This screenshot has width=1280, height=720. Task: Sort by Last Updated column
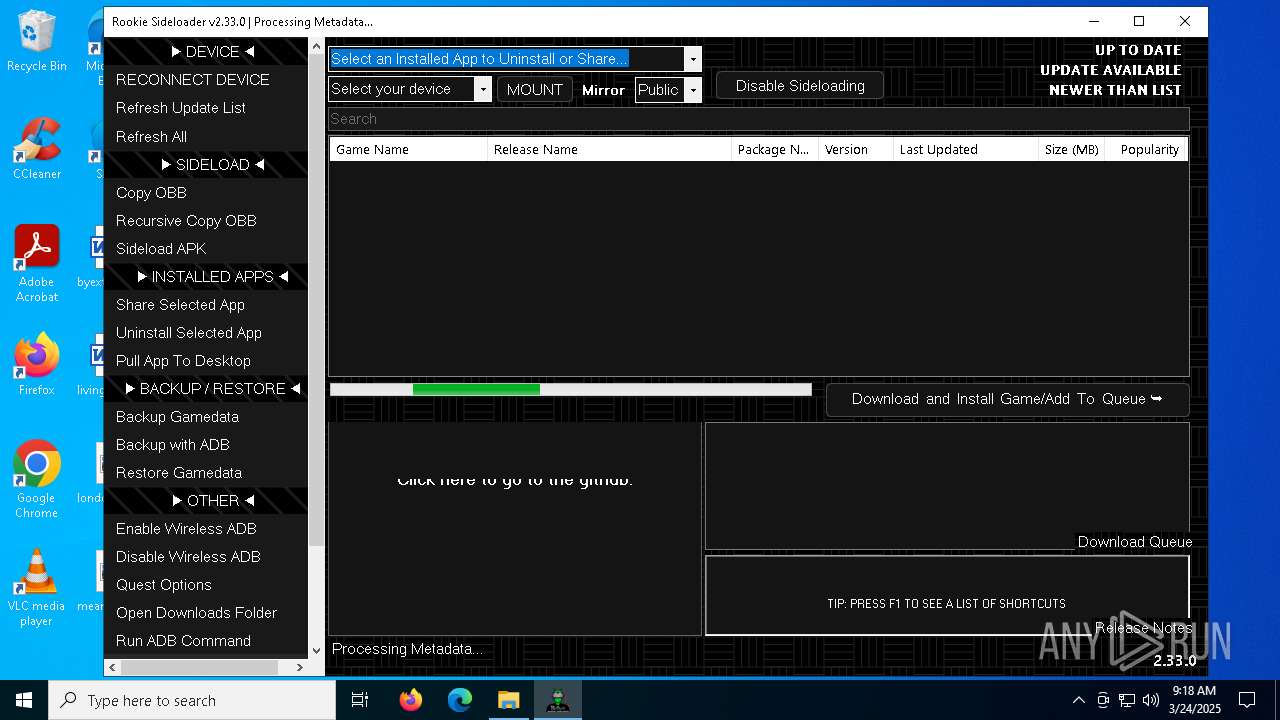965,149
